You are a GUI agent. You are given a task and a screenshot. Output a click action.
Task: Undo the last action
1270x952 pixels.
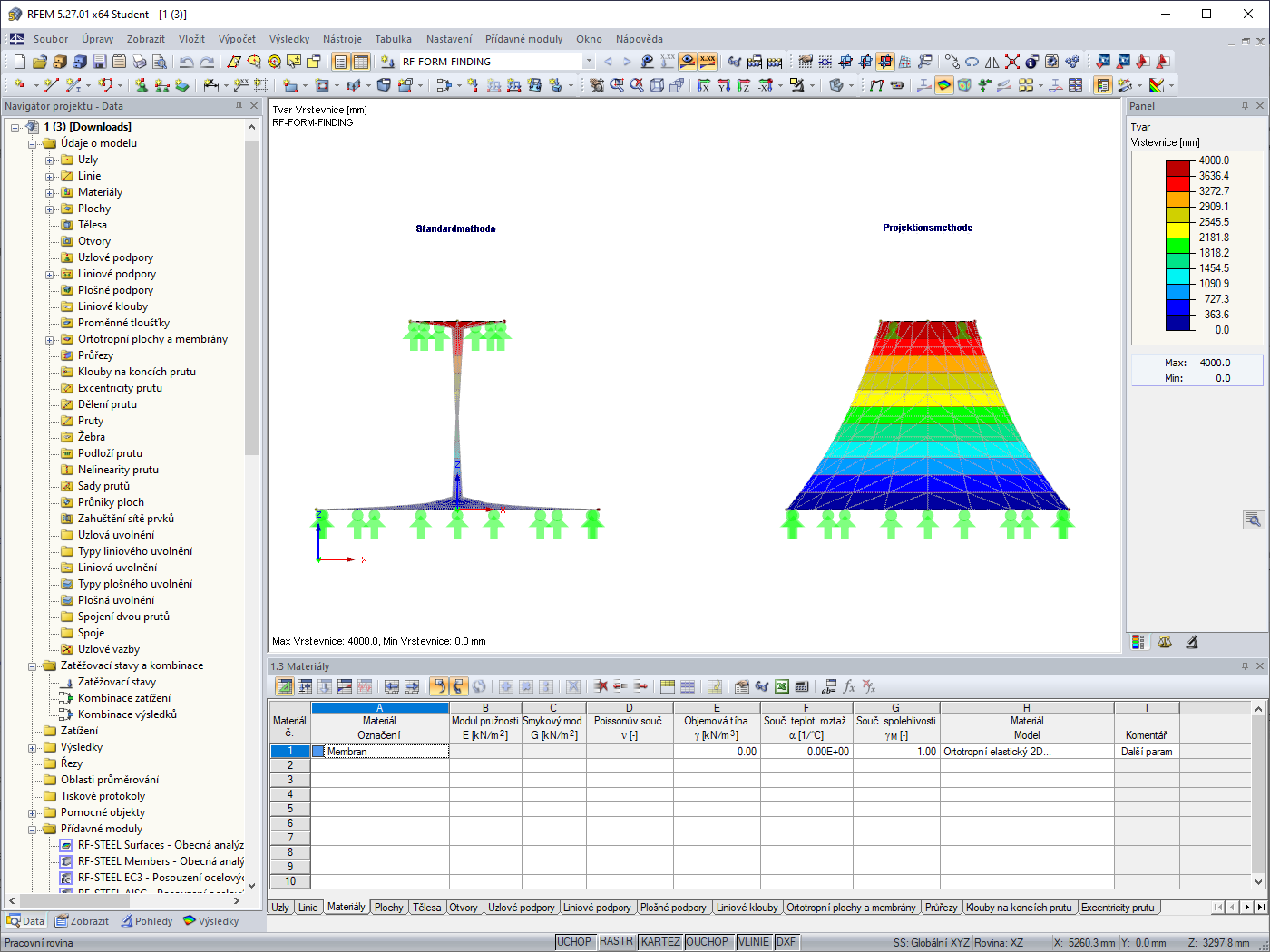click(x=186, y=62)
